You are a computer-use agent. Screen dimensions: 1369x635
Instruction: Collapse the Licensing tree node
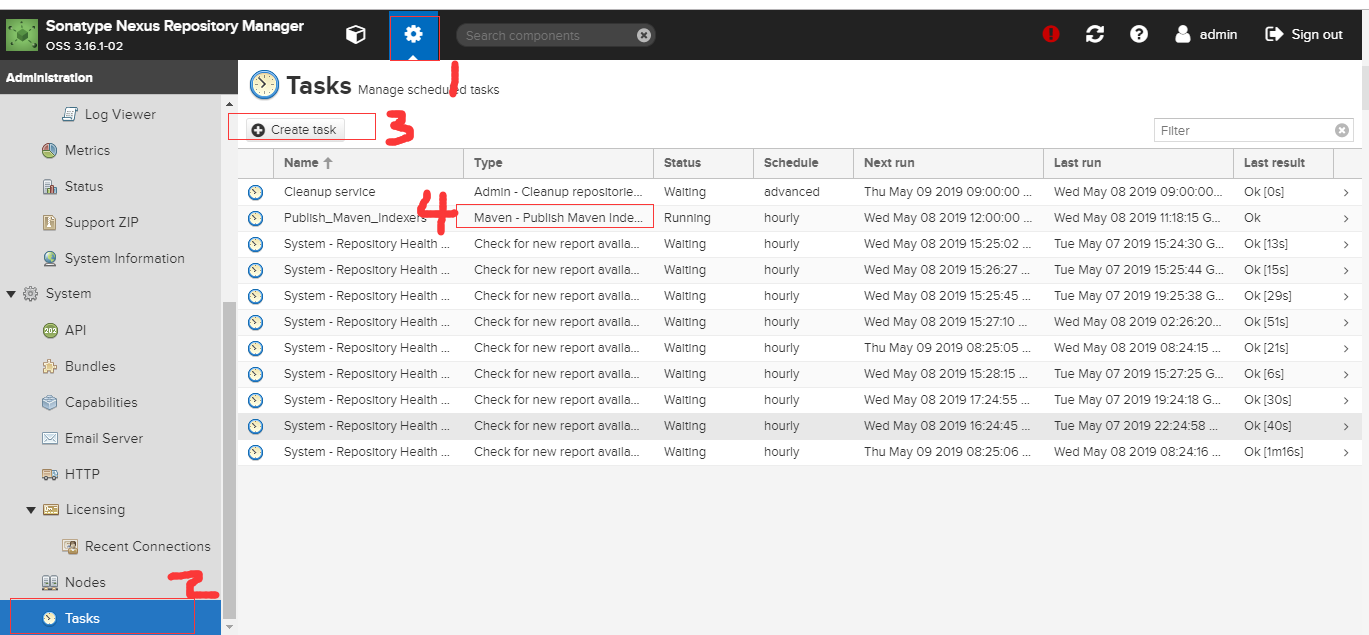point(31,510)
